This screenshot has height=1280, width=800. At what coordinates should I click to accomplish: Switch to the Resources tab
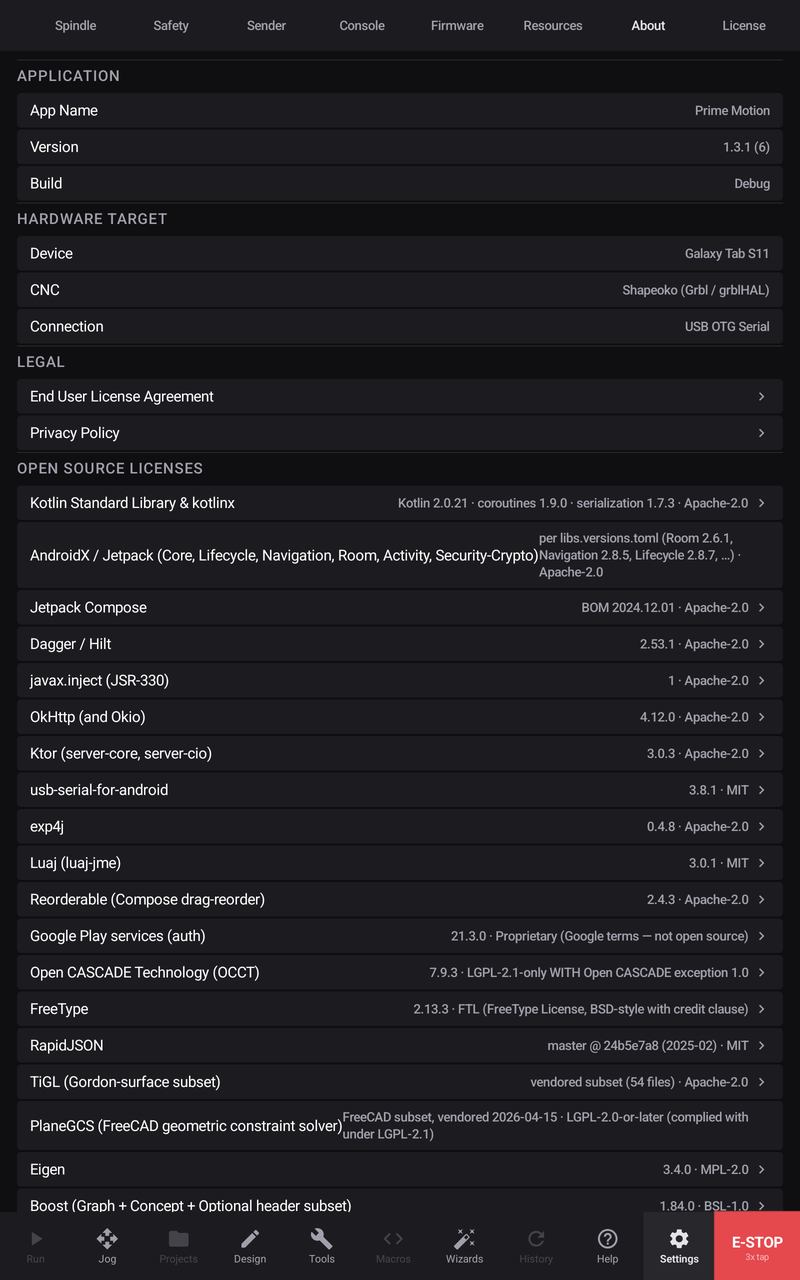click(x=553, y=26)
